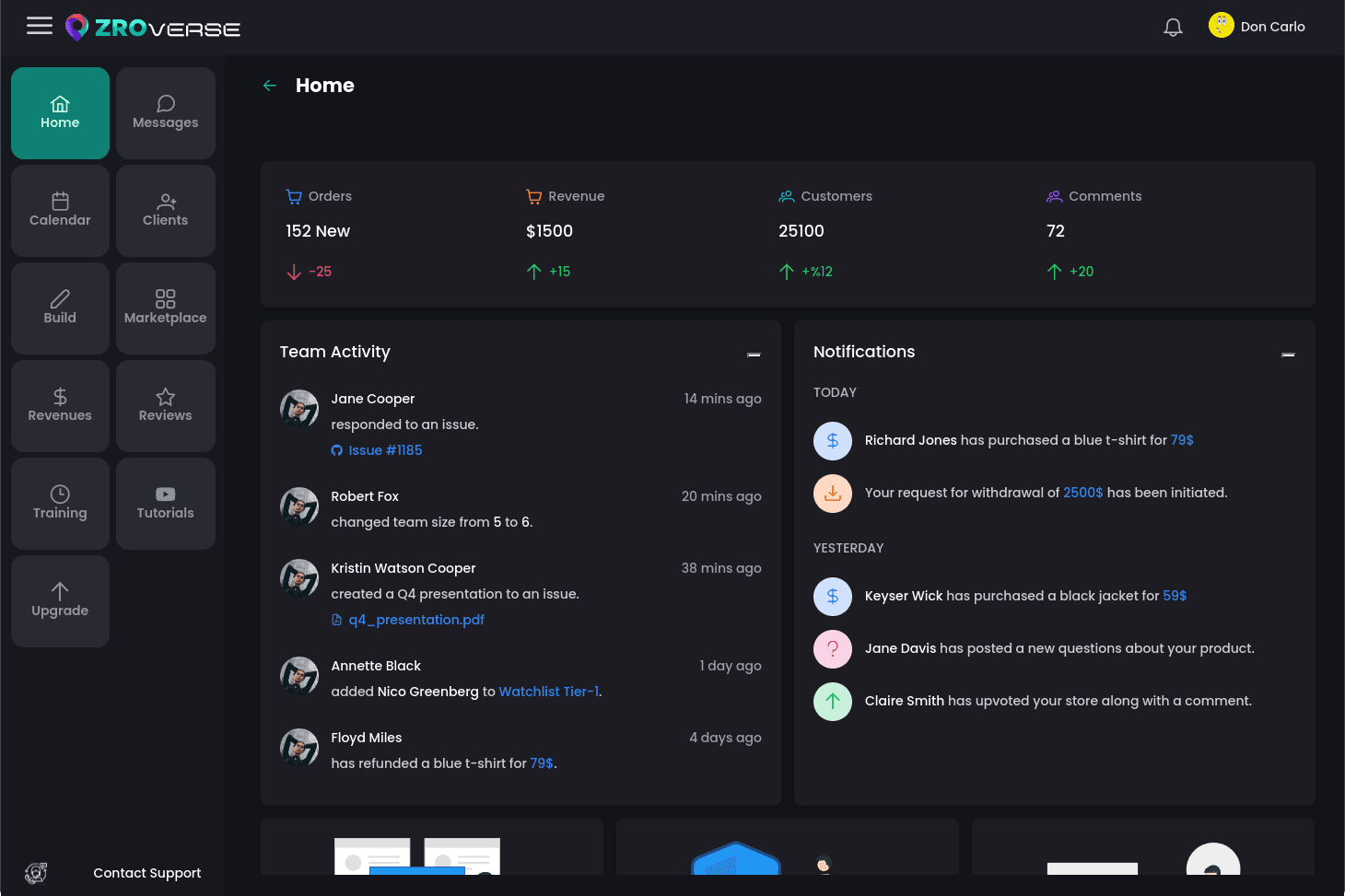
Task: Click the upvote arrow icon beside Claire Smith
Action: pos(833,701)
